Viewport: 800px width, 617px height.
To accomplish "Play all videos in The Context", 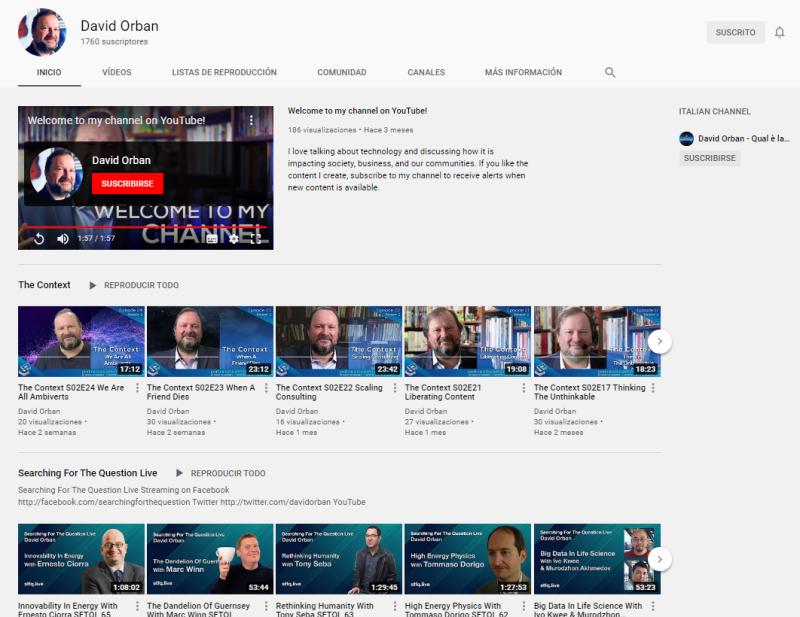I will click(x=134, y=285).
